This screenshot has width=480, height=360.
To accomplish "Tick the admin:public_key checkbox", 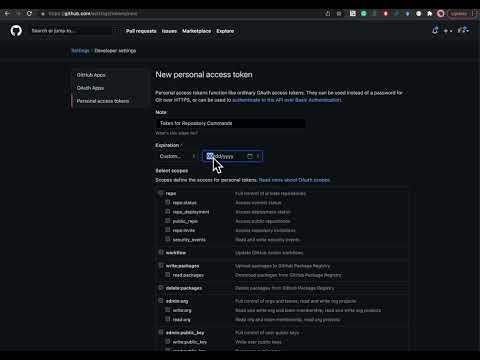I will [161, 332].
